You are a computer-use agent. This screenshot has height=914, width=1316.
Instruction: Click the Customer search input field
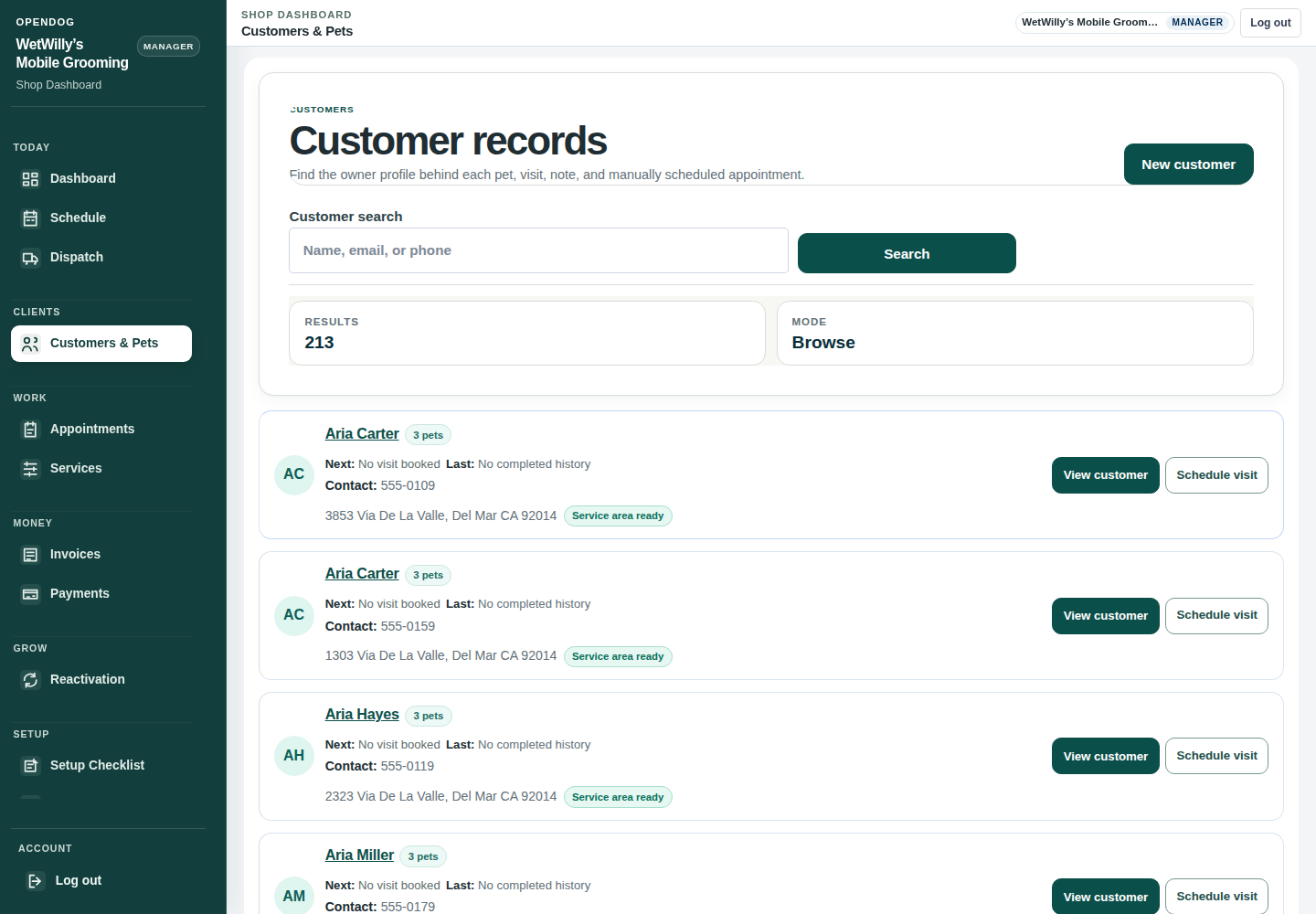point(538,250)
